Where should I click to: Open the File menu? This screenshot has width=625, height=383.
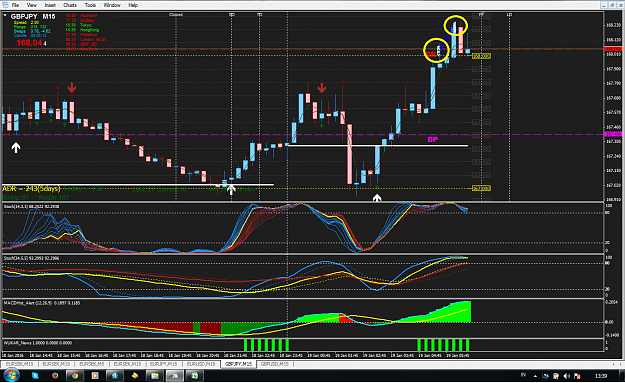15,5
